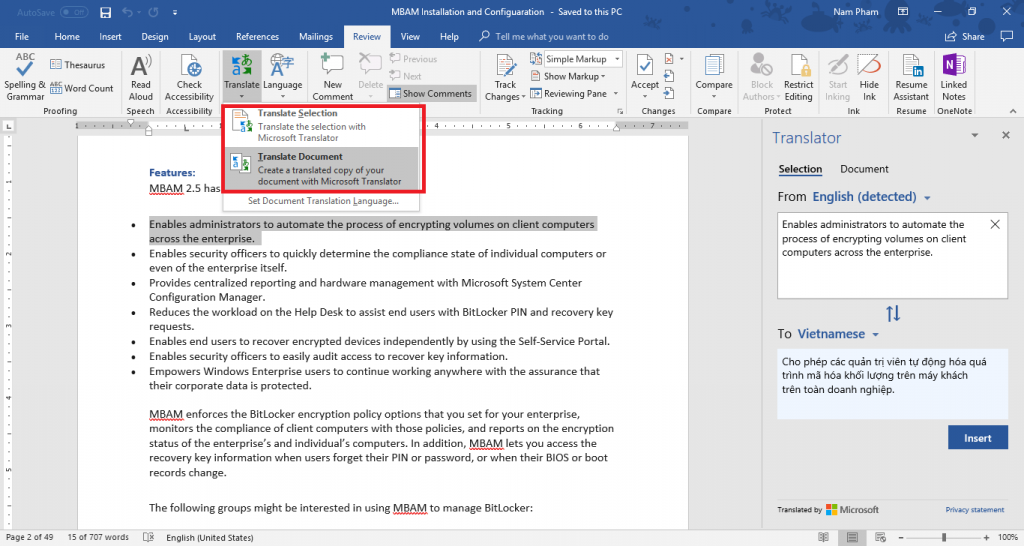Choose Translate Document menu entry
Screen dimensions: 1024x546
[x=321, y=169]
